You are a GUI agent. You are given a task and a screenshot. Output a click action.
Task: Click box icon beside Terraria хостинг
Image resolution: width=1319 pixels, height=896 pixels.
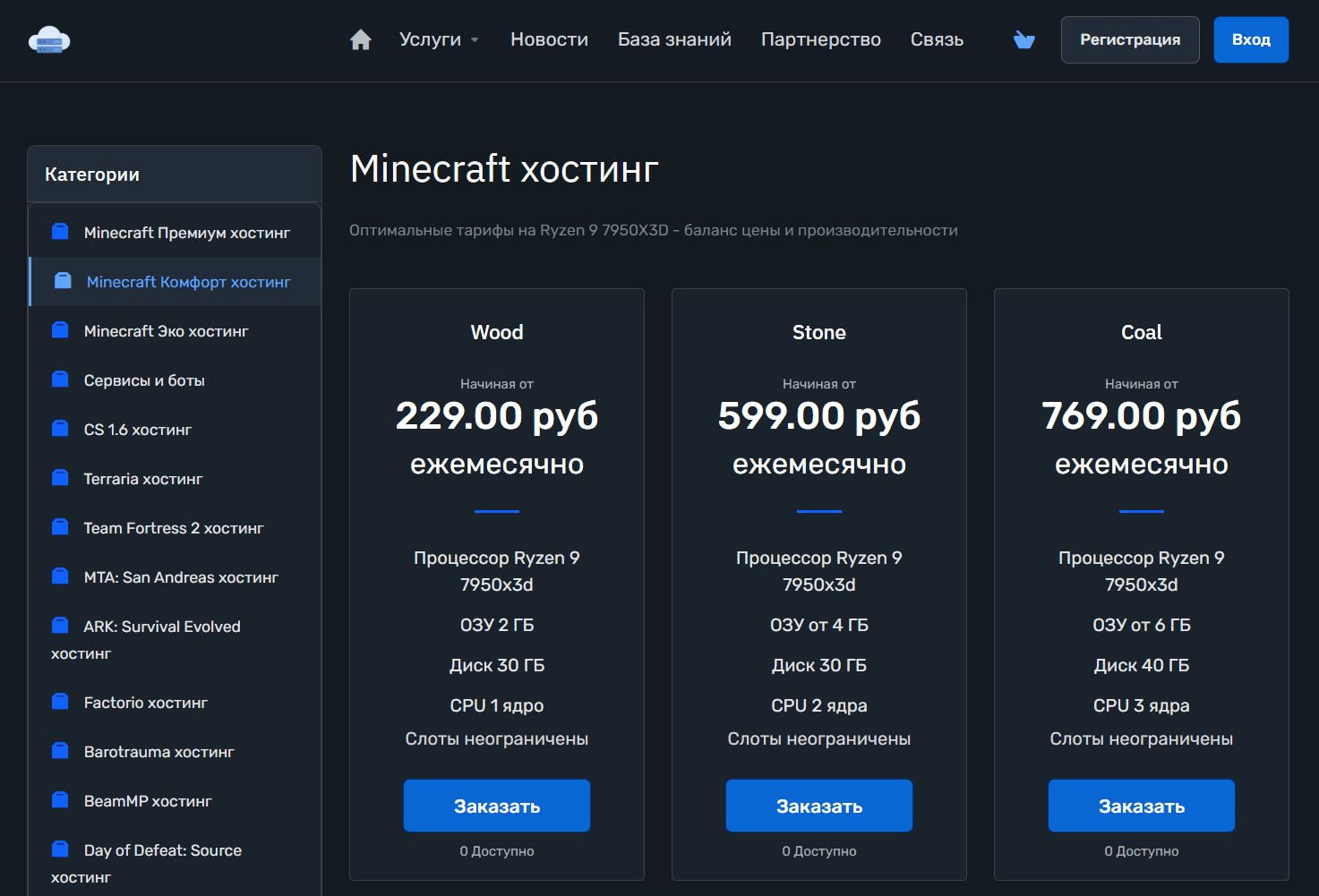[60, 478]
